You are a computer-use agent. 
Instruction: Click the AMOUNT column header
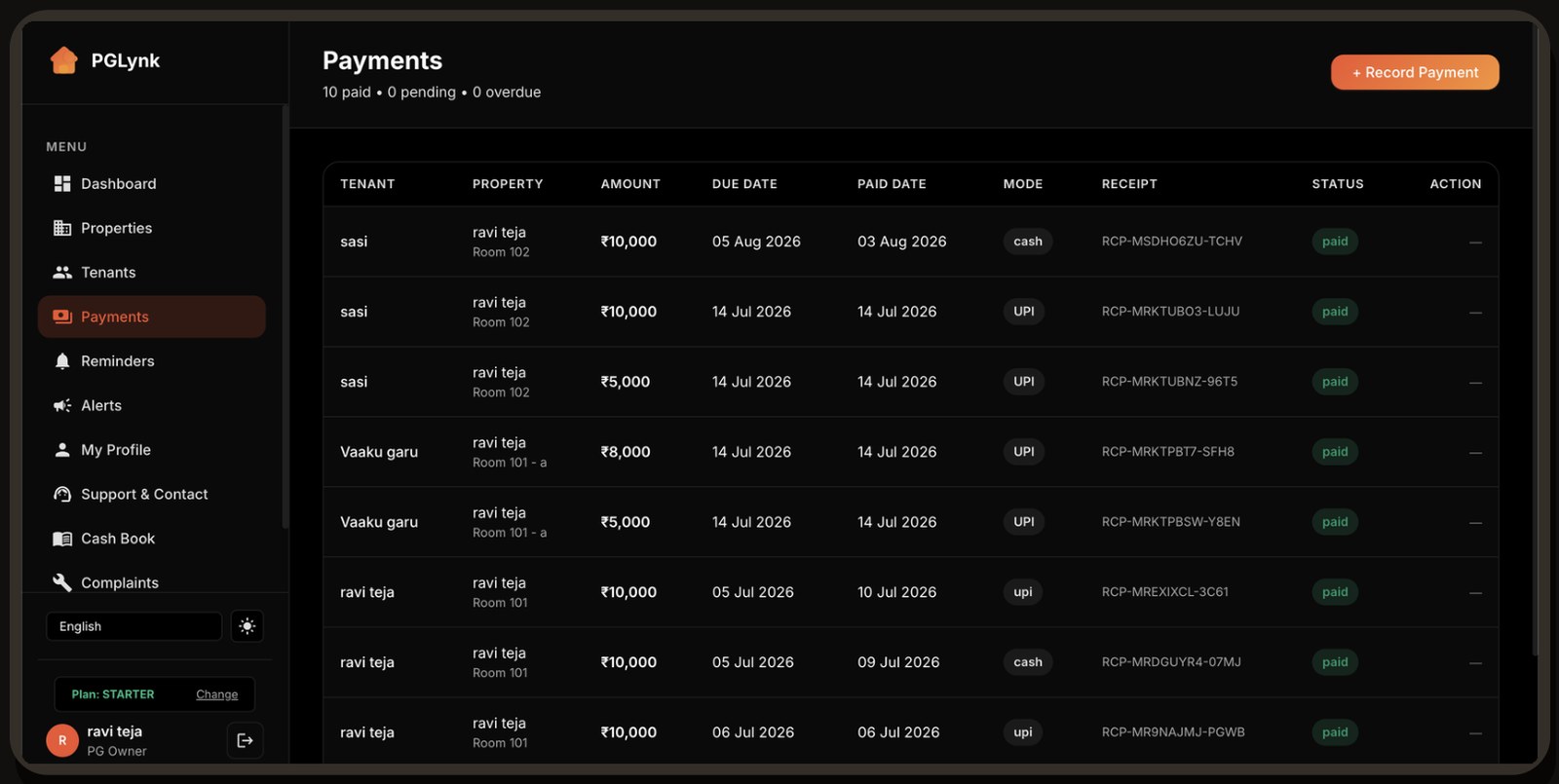[630, 184]
